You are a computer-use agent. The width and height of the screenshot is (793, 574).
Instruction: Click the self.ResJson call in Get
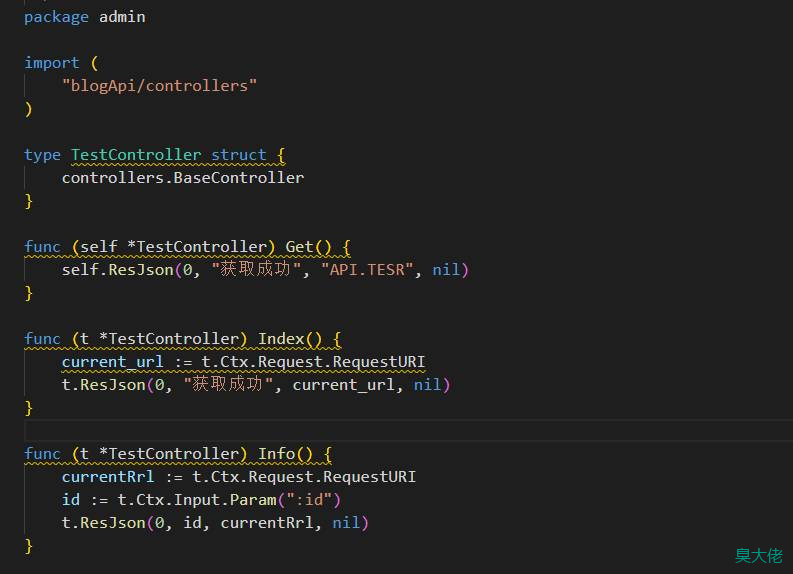(x=117, y=270)
